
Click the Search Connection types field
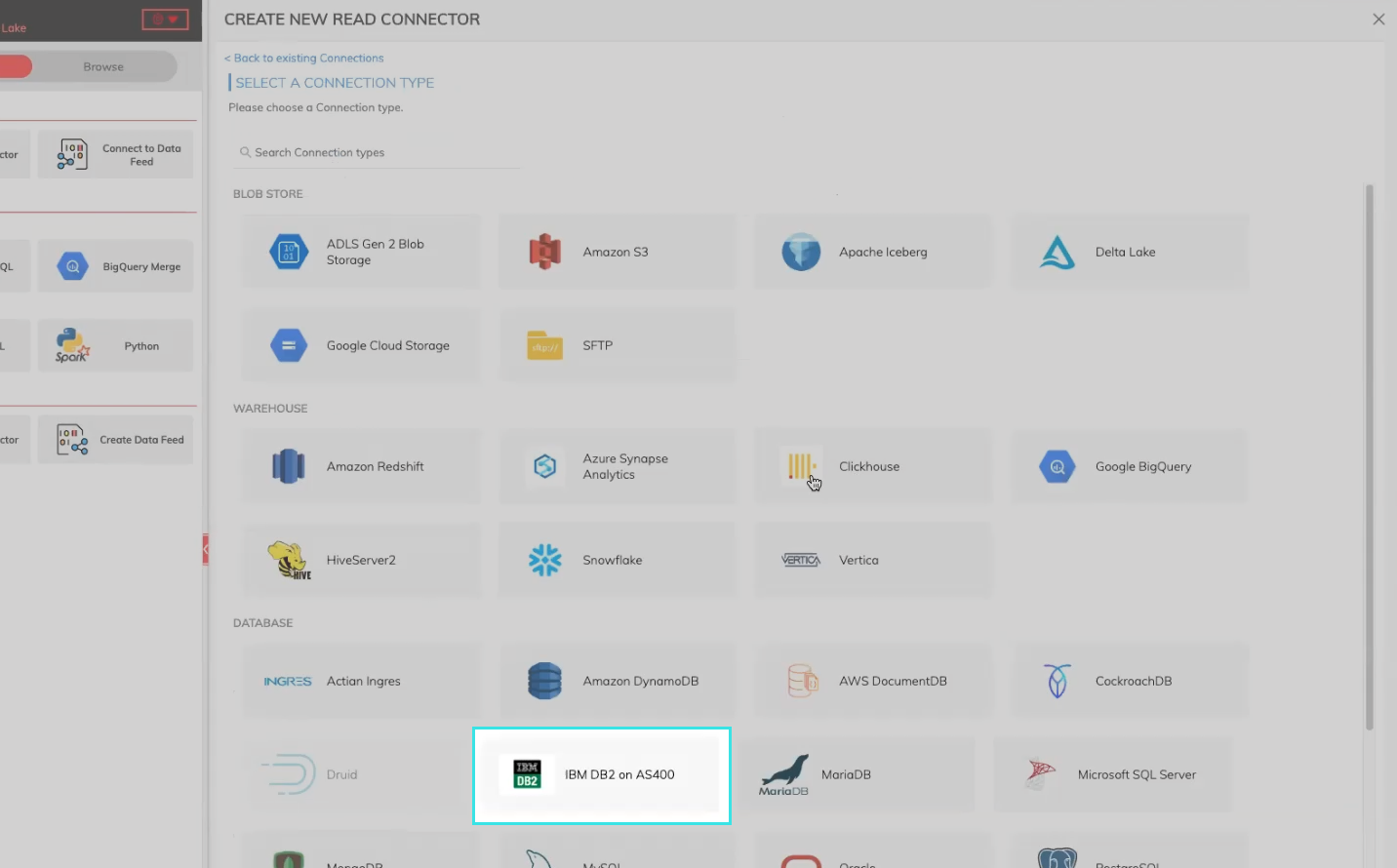pos(377,153)
